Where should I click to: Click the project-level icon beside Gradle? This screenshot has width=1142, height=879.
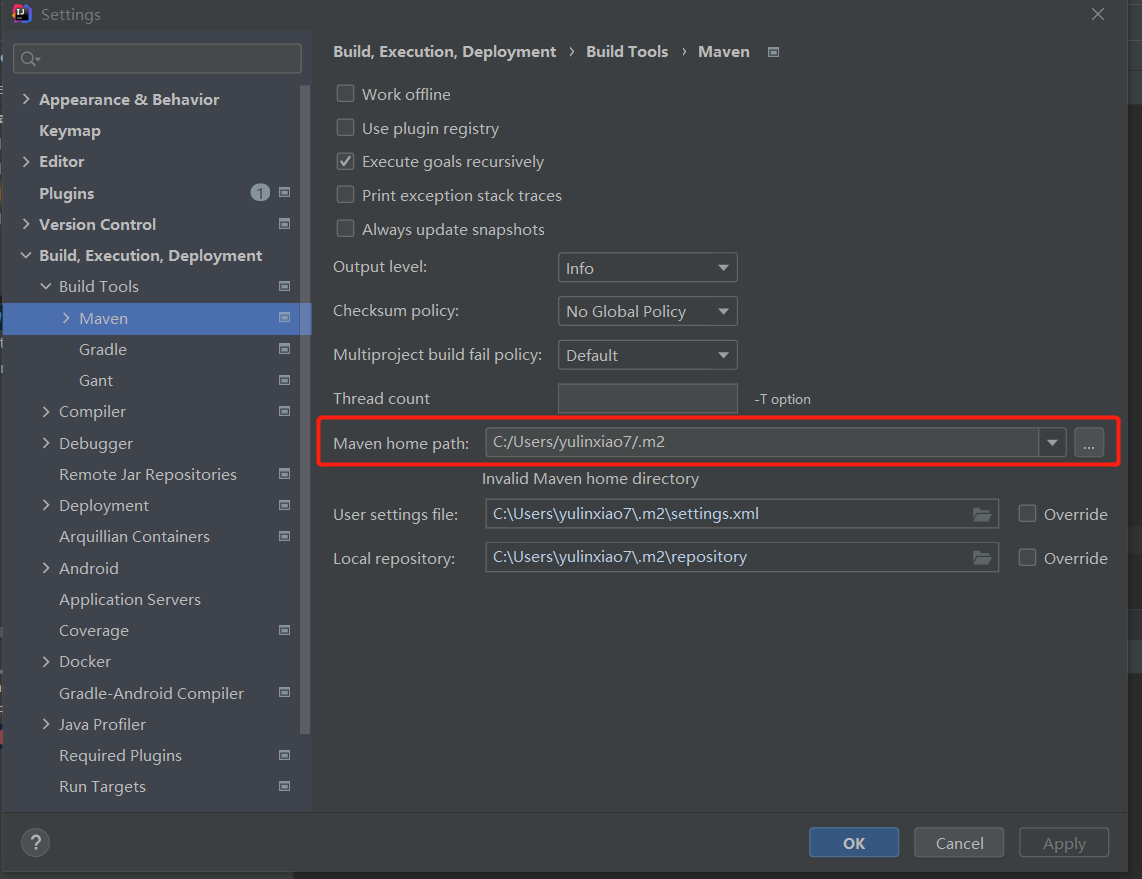point(285,349)
